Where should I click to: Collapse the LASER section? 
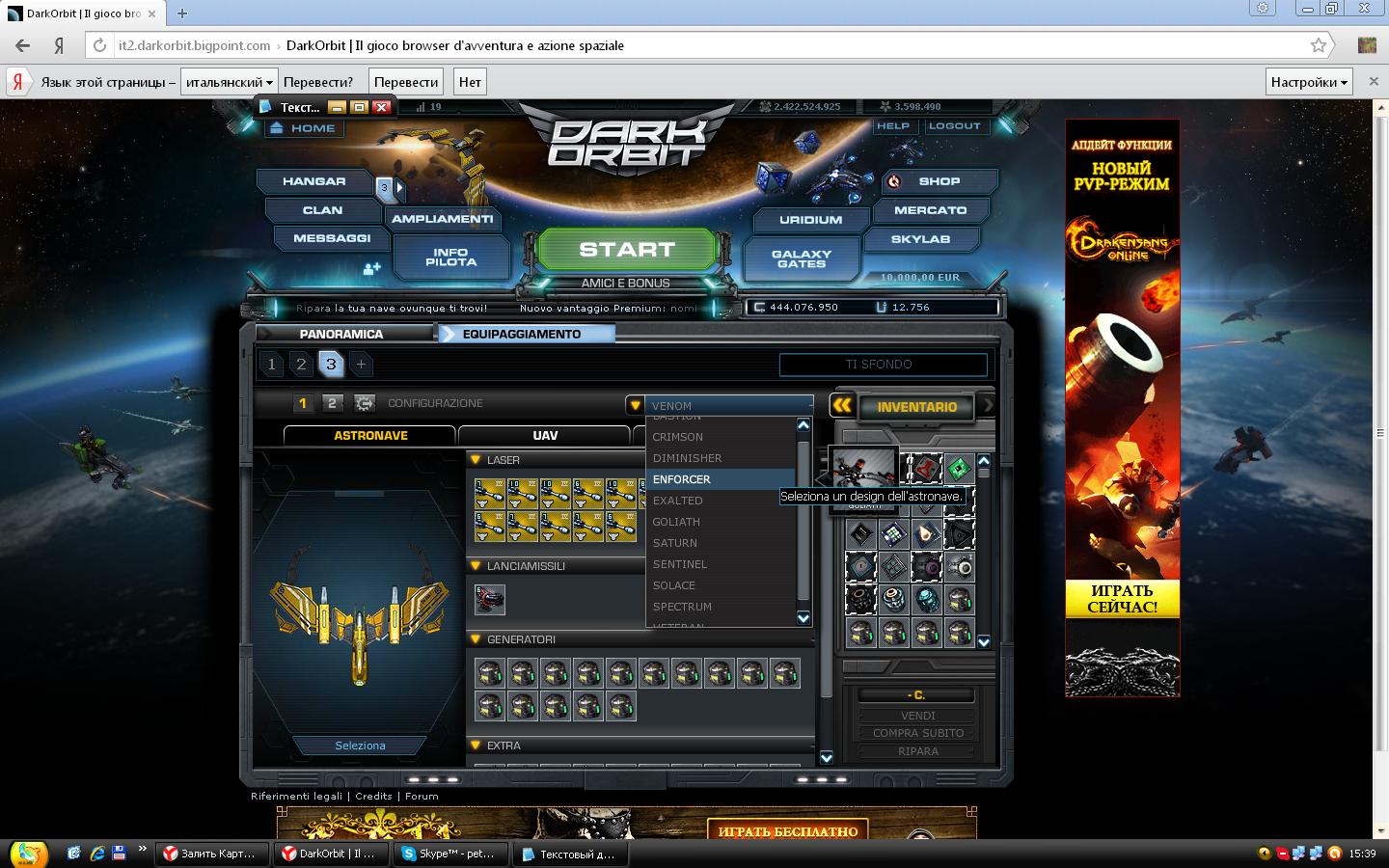[476, 460]
